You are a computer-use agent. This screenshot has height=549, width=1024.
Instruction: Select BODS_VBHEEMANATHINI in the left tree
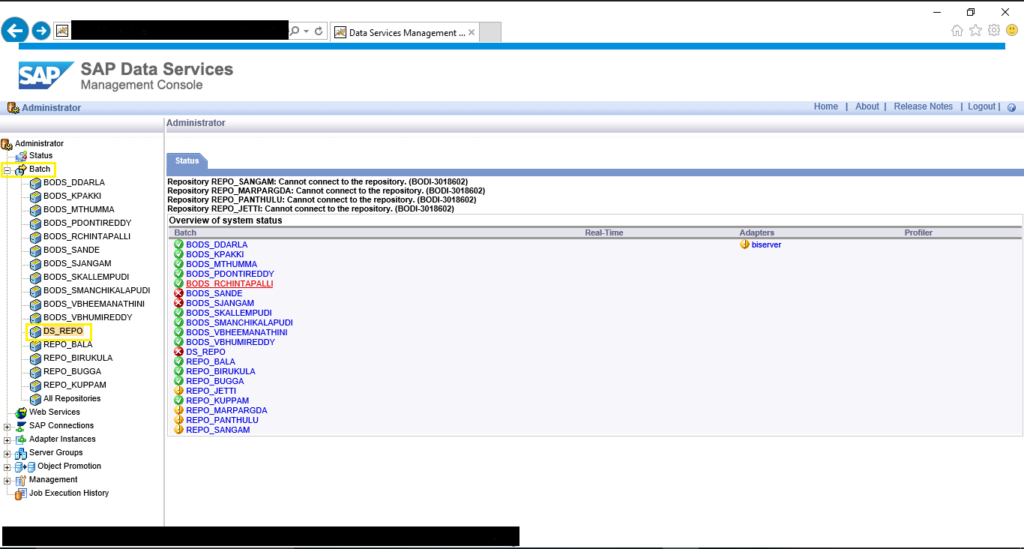tap(93, 304)
